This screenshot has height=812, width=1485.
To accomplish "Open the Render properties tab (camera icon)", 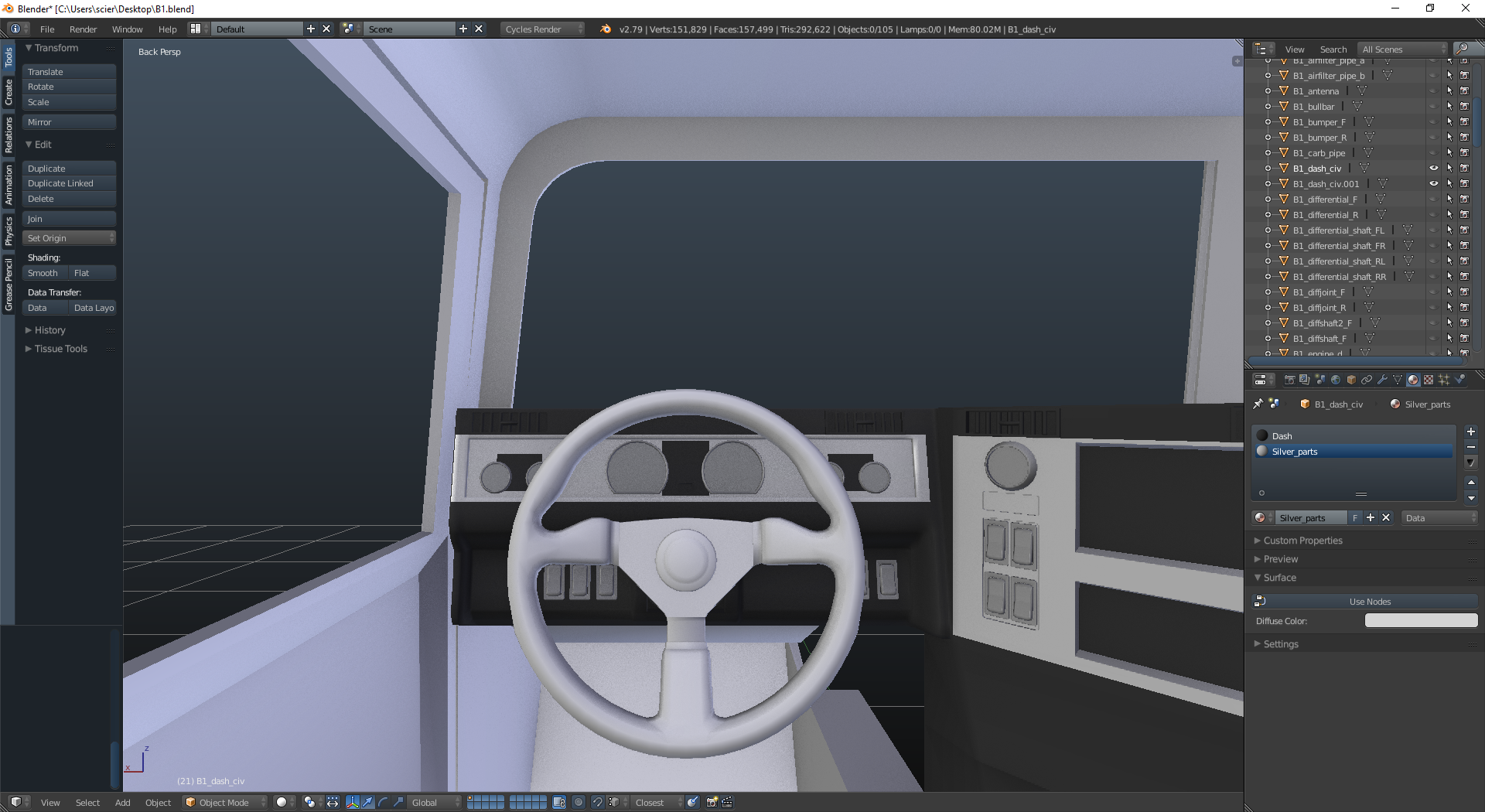I will (1289, 380).
